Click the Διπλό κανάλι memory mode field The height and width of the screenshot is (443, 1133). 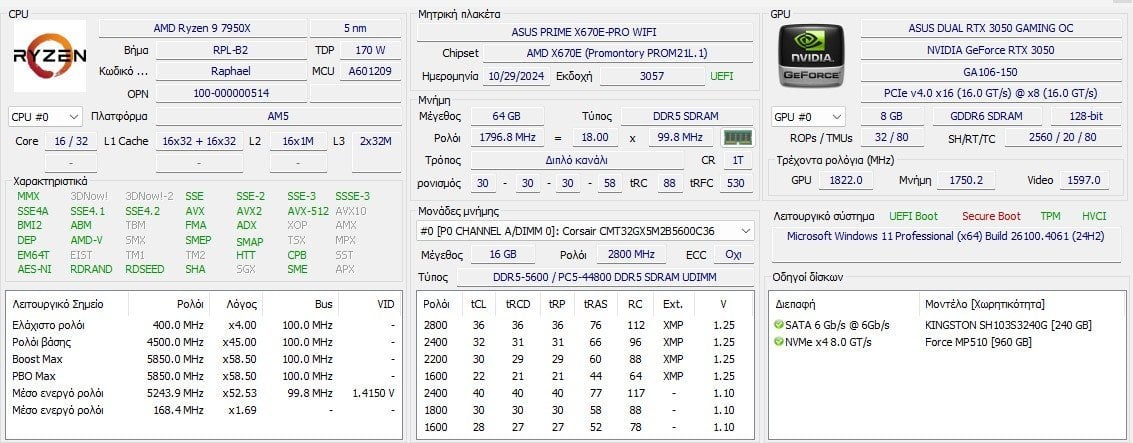(577, 160)
